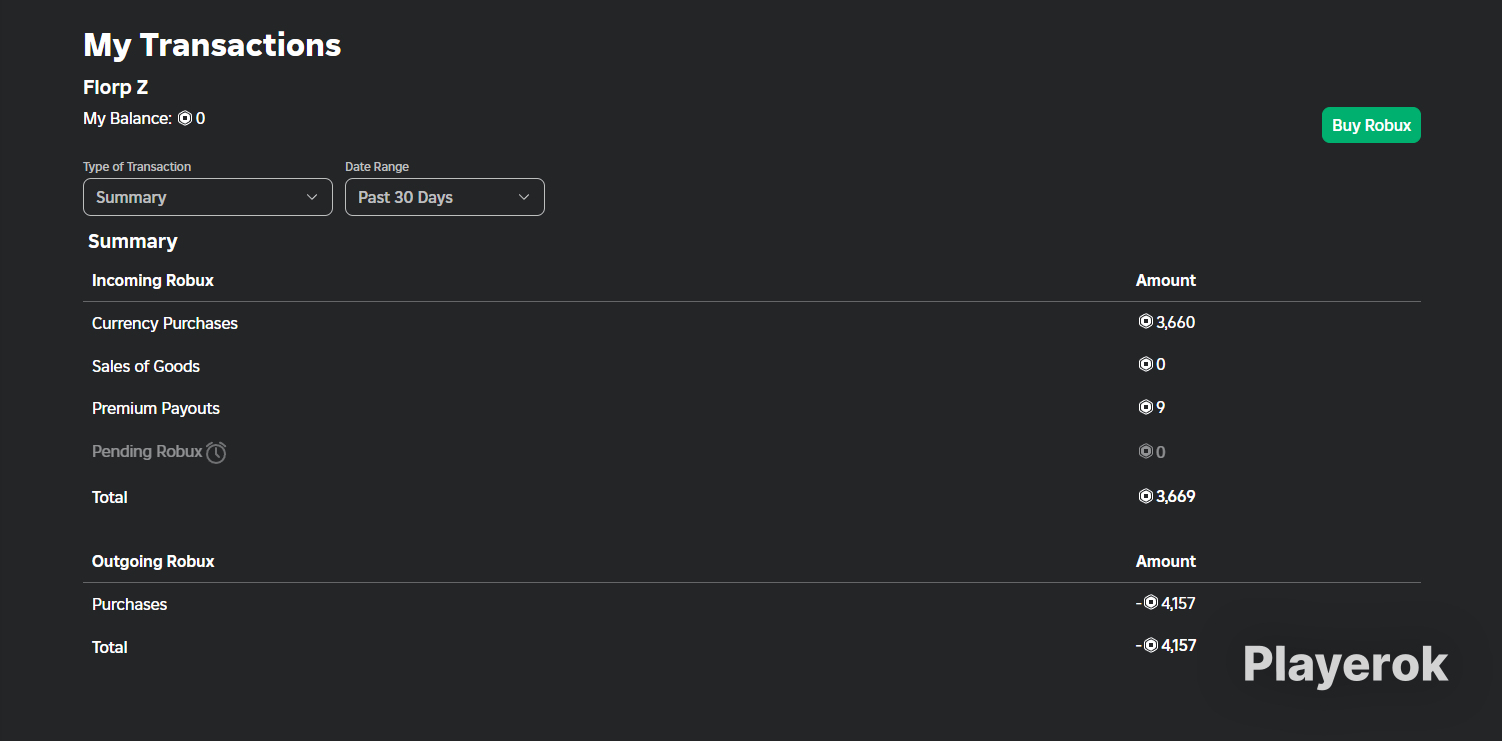This screenshot has height=741, width=1502.
Task: Click Robux icon beside Premium Payouts amount
Action: click(x=1146, y=407)
